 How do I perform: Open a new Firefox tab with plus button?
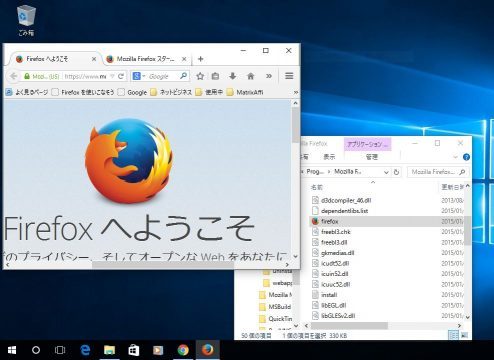(x=200, y=59)
